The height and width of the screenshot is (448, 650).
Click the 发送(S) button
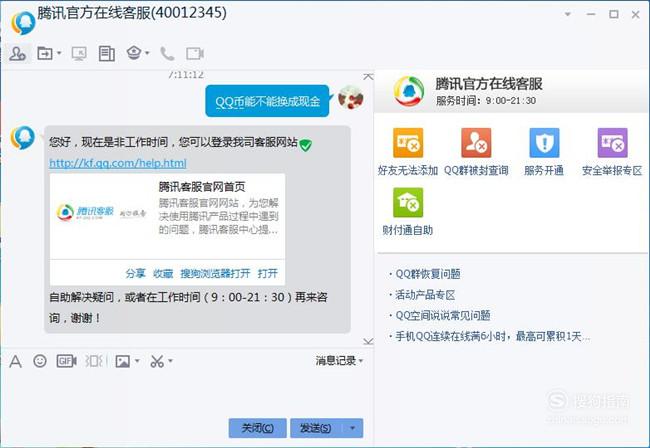[316, 428]
